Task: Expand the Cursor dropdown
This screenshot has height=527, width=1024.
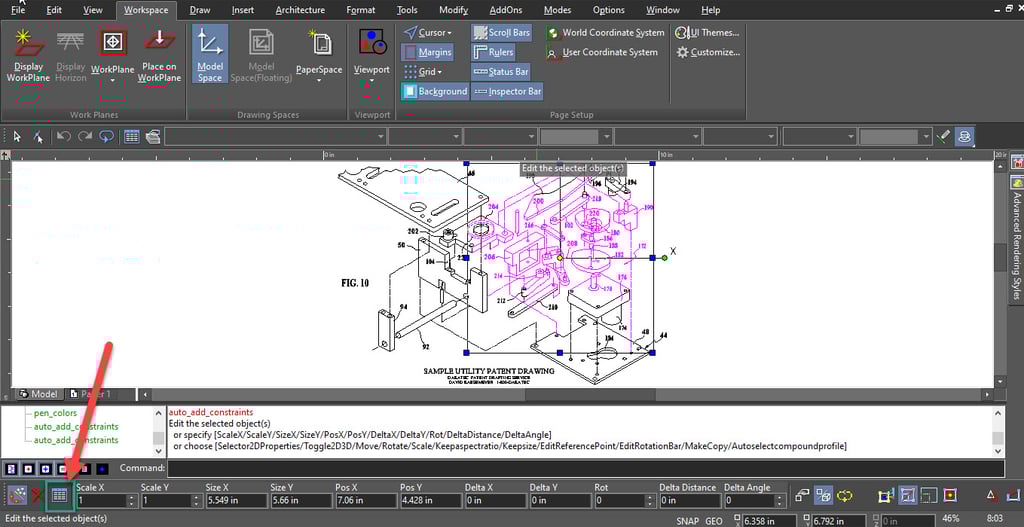Action: (x=449, y=33)
